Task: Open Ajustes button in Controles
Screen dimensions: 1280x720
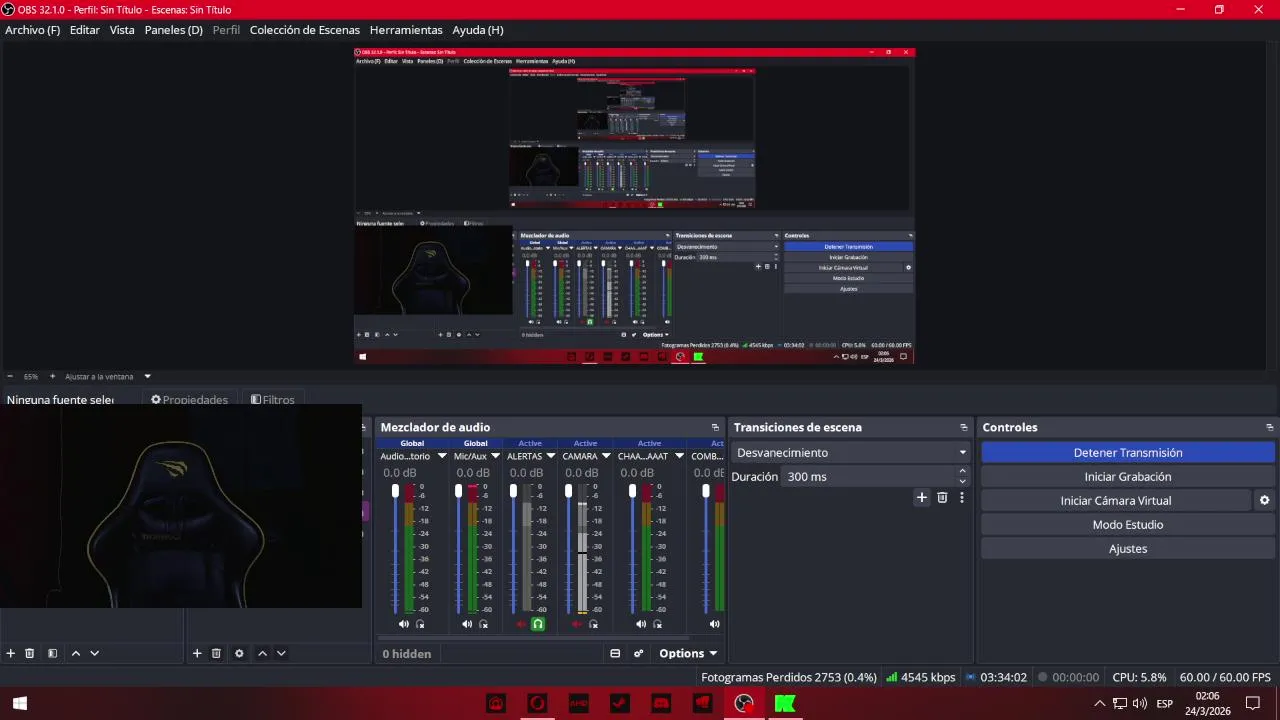Action: pyautogui.click(x=1128, y=549)
